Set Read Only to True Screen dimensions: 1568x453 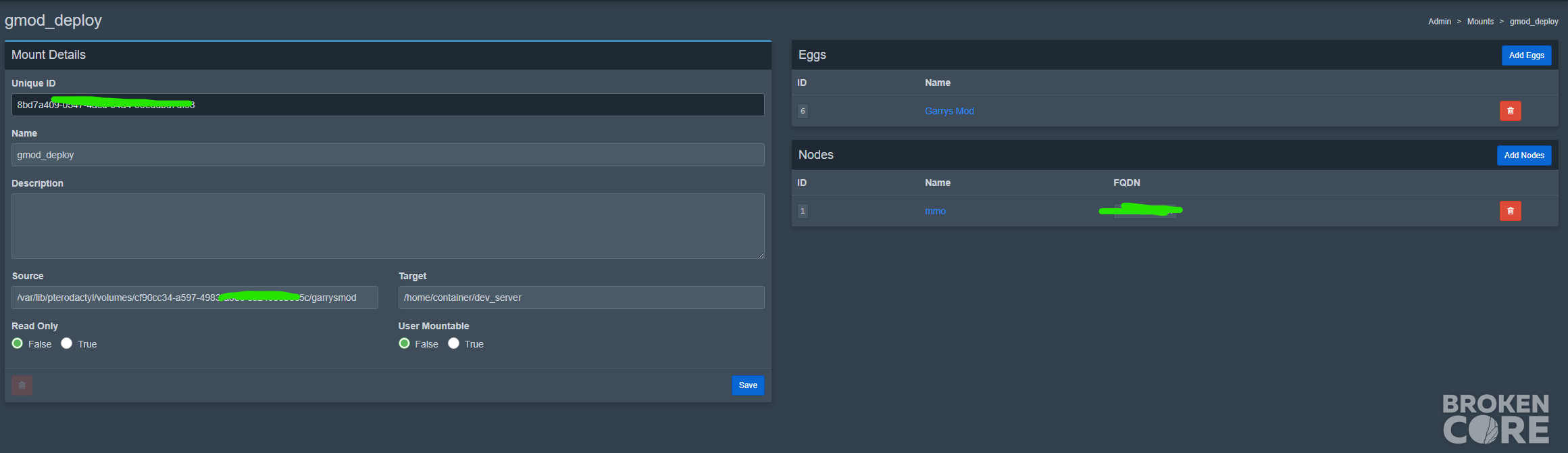66,343
